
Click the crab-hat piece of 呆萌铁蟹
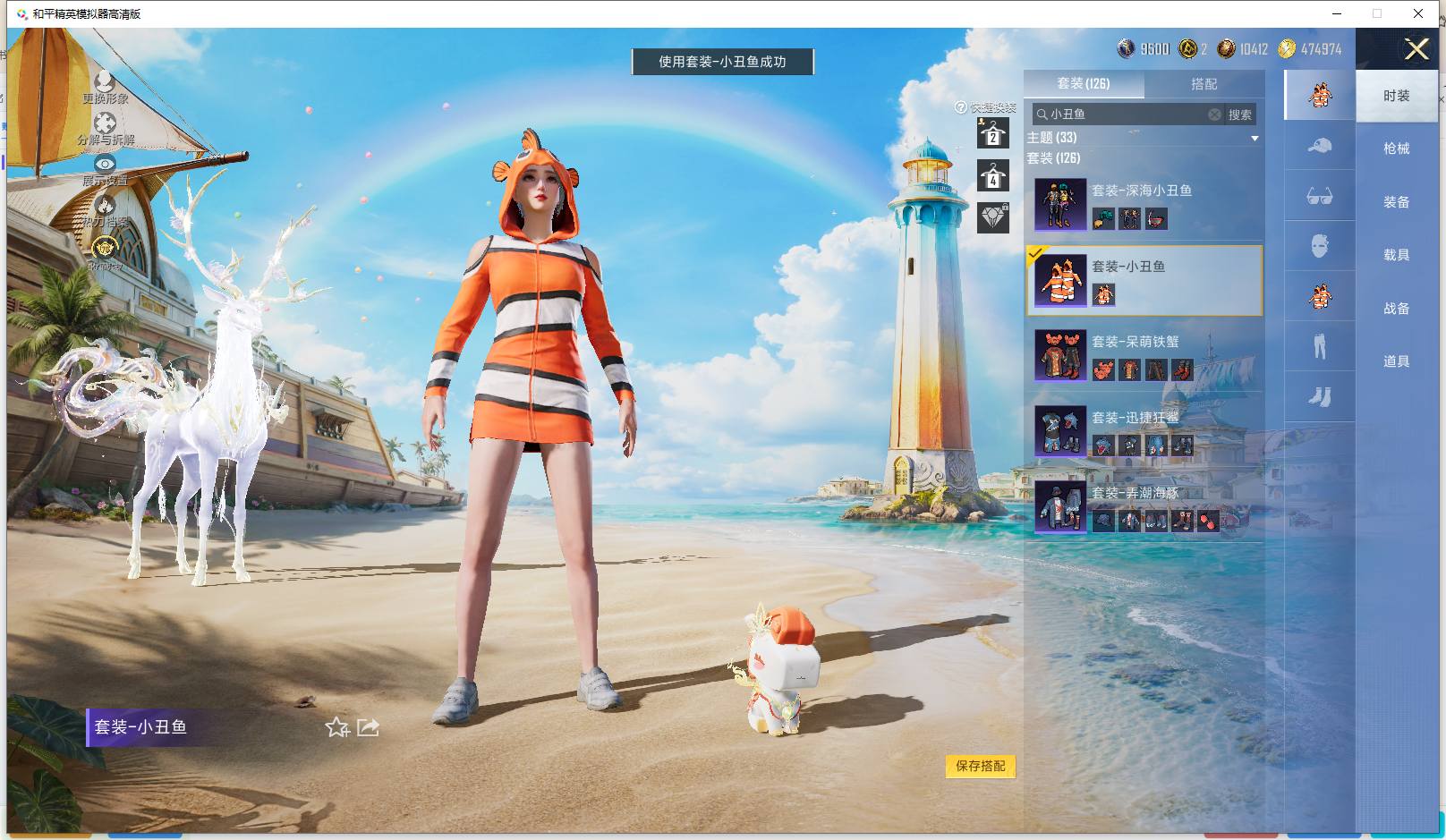pyautogui.click(x=1103, y=369)
